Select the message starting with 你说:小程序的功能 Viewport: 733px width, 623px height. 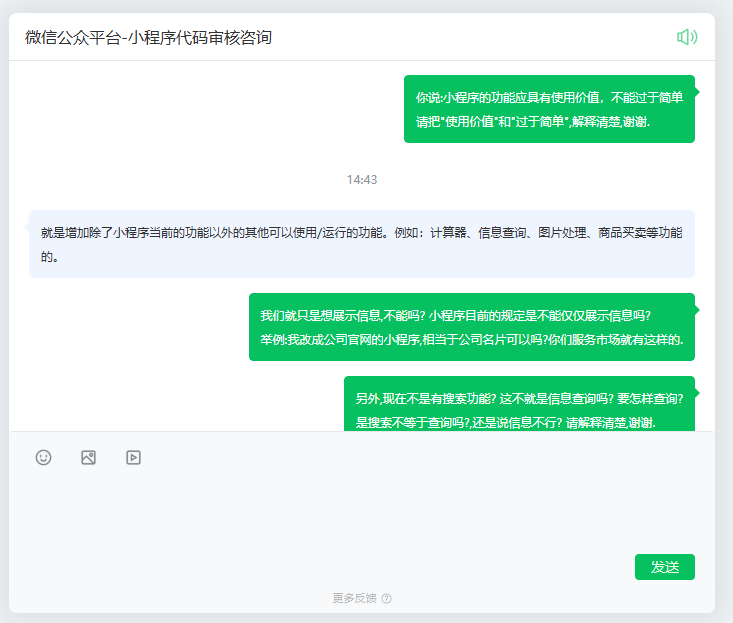click(x=549, y=109)
